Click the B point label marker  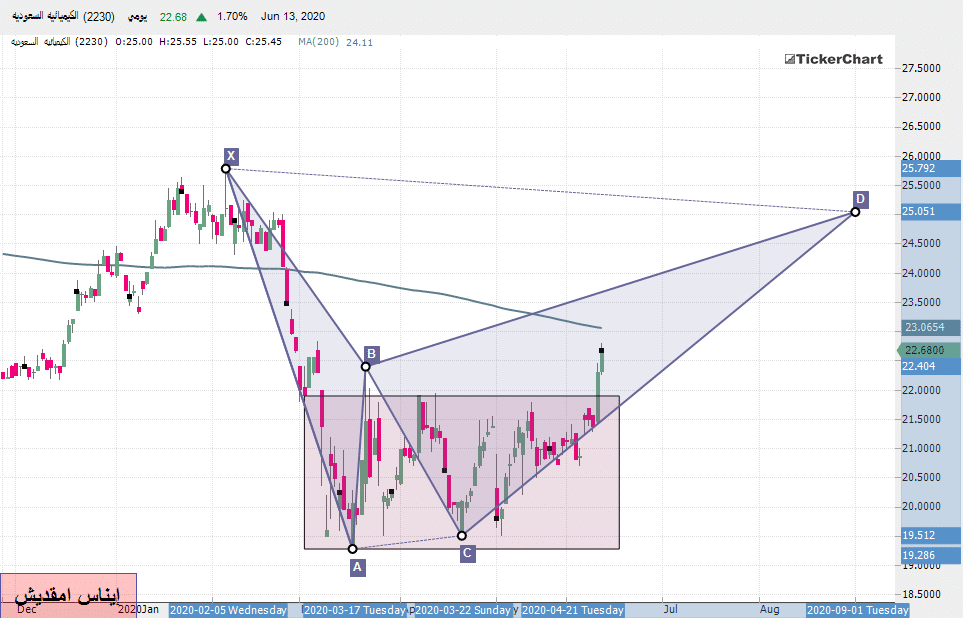(x=371, y=354)
